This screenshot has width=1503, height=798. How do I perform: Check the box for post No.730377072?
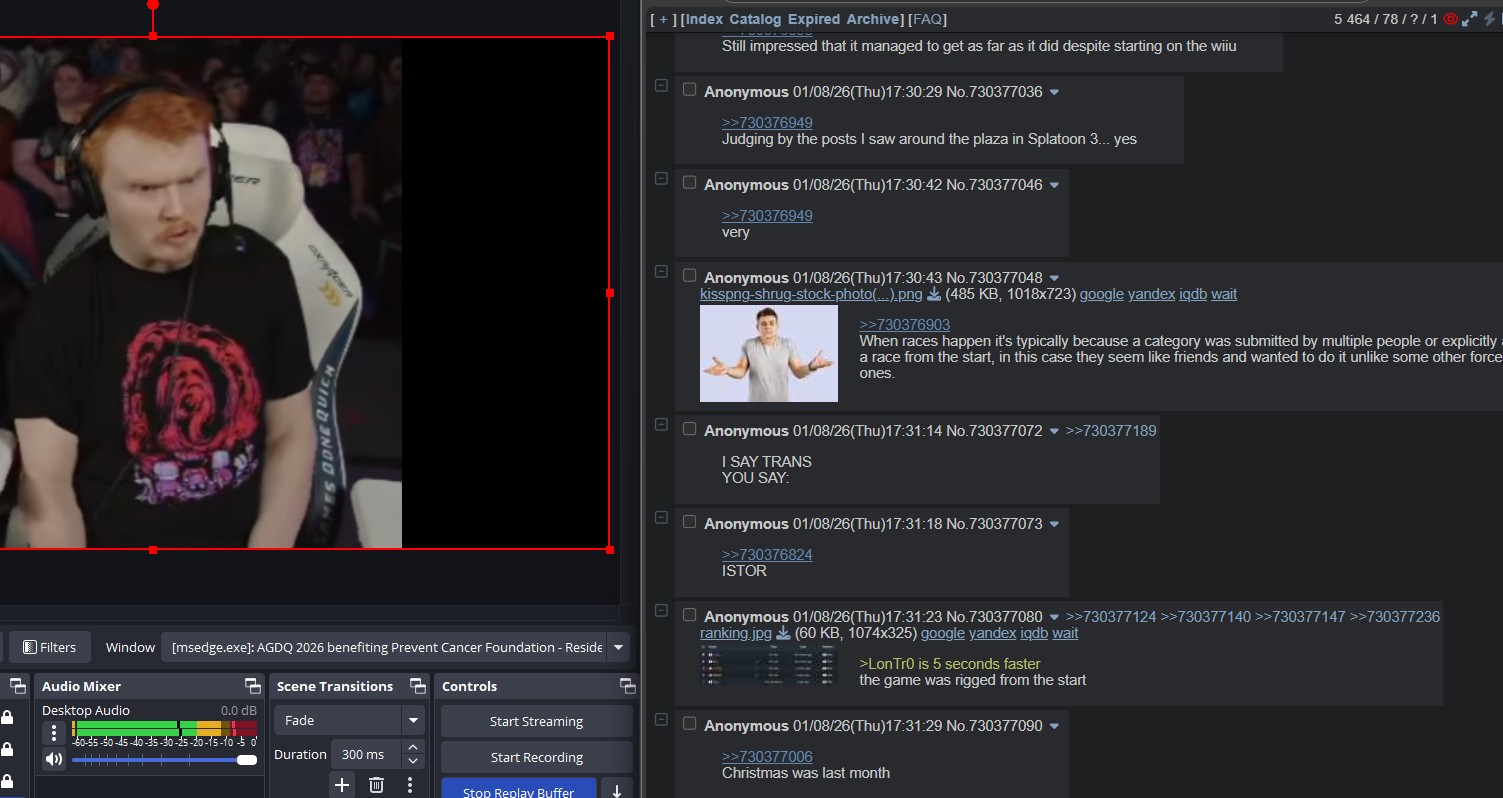point(689,429)
